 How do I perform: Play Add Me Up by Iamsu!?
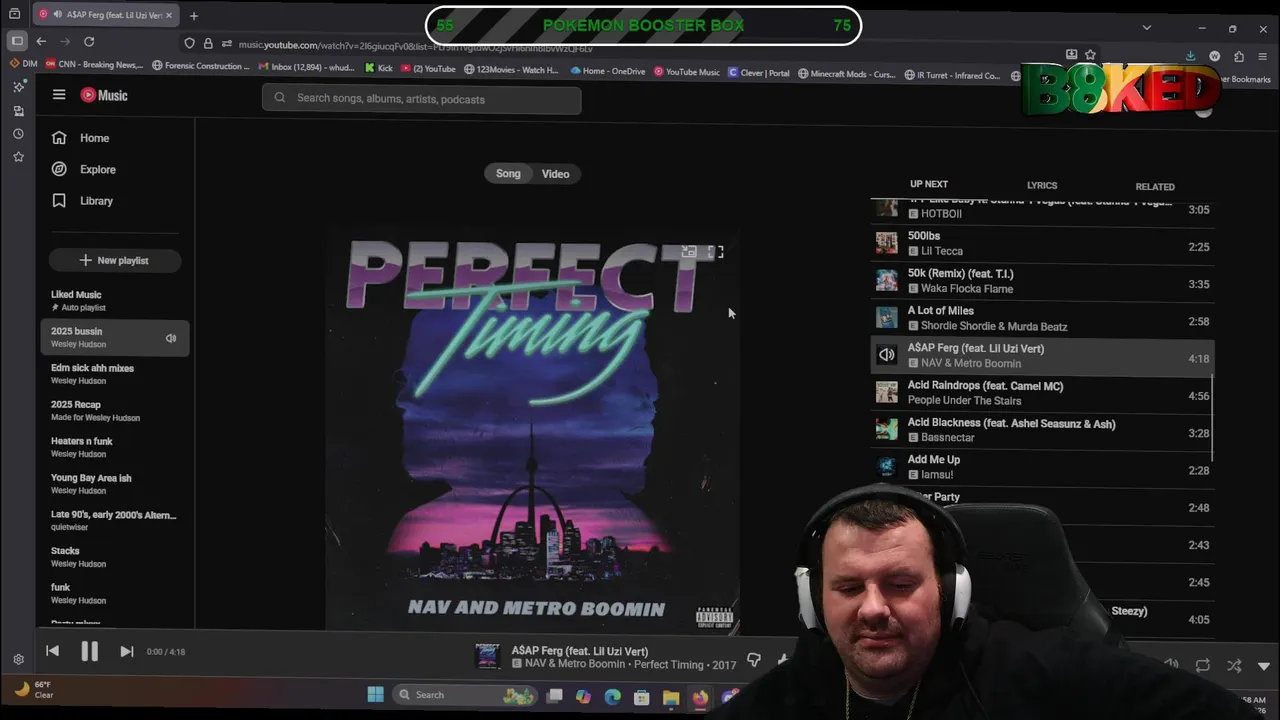pyautogui.click(x=1042, y=469)
